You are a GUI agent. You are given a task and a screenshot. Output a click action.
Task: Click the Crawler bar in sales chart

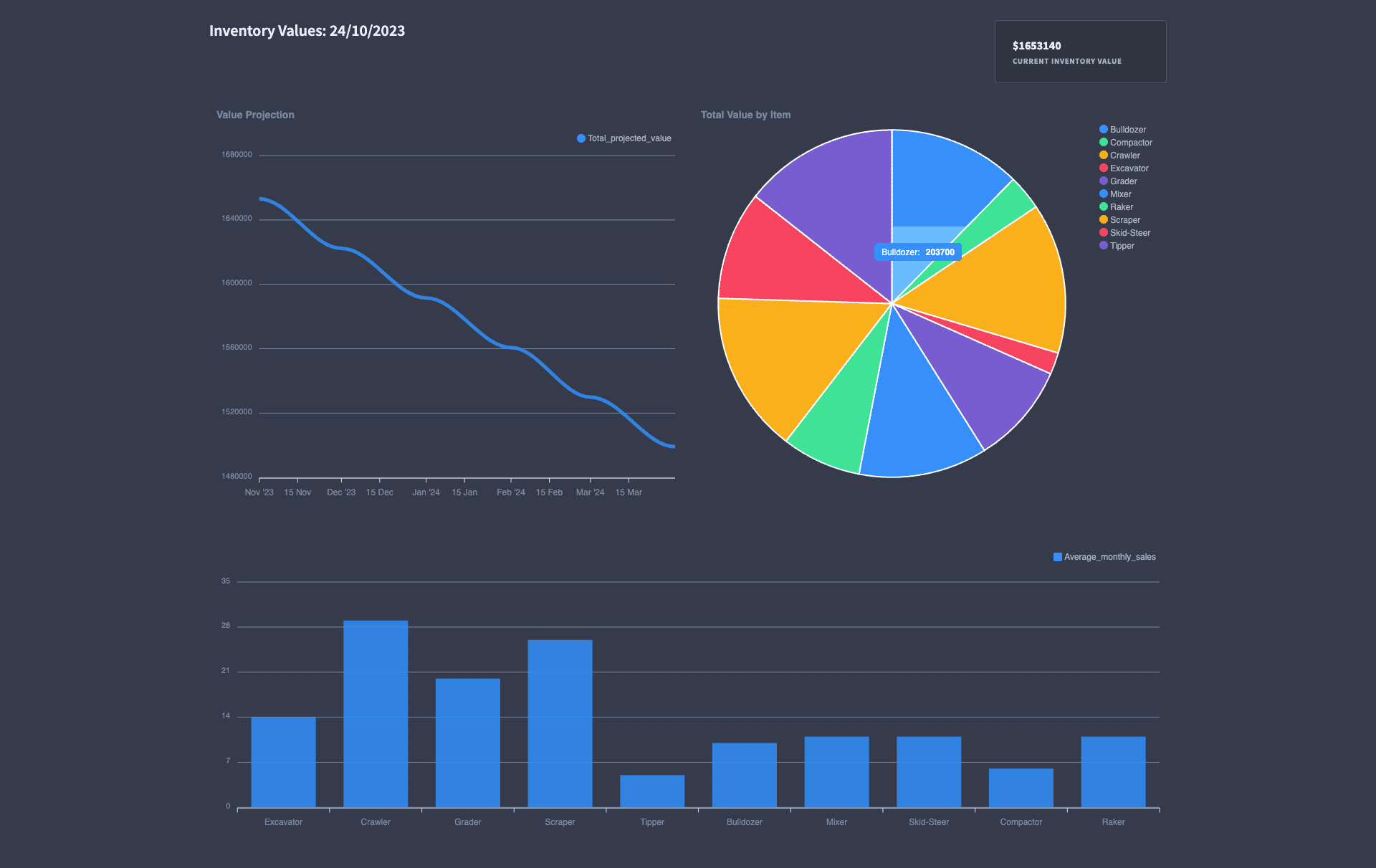(376, 714)
